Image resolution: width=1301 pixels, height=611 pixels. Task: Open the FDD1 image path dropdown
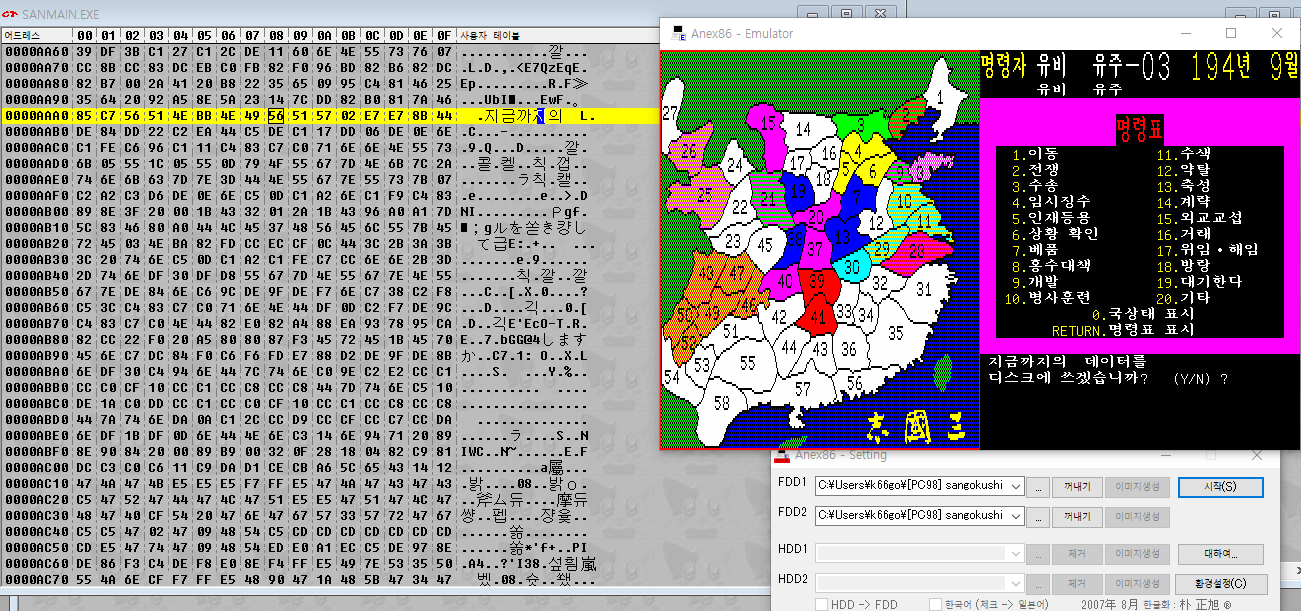tap(1017, 487)
